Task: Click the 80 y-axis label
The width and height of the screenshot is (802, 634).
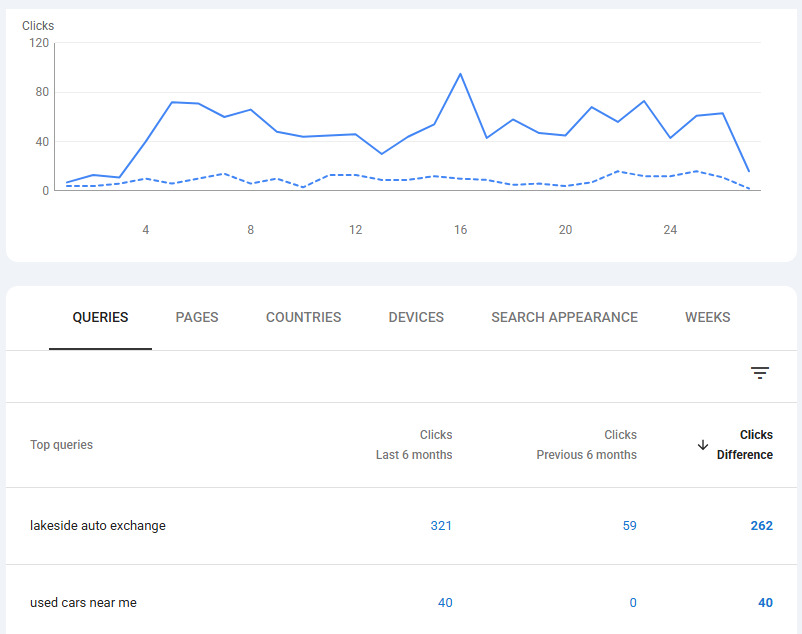Action: [x=42, y=92]
